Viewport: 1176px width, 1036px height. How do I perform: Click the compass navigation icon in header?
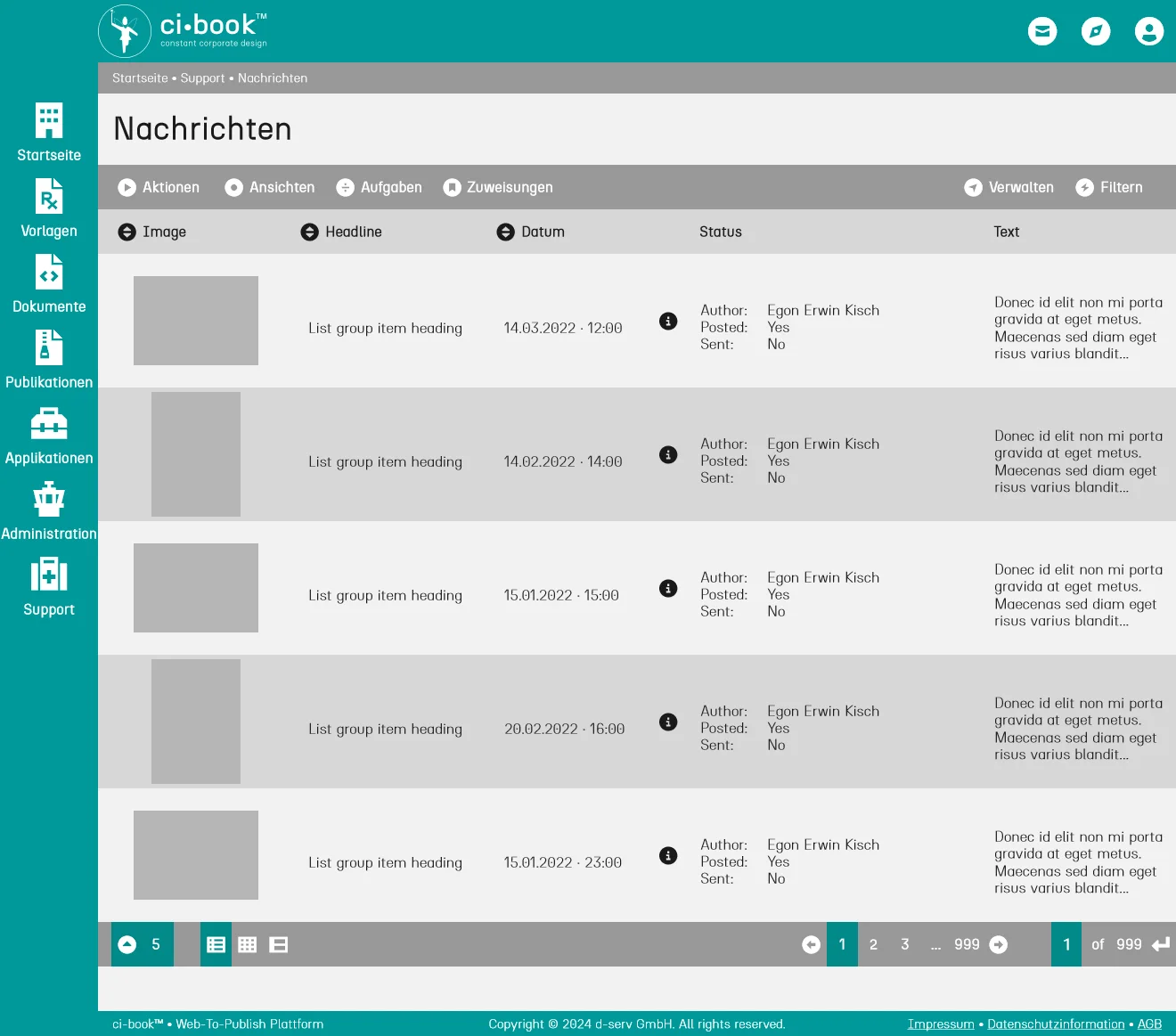[1096, 31]
